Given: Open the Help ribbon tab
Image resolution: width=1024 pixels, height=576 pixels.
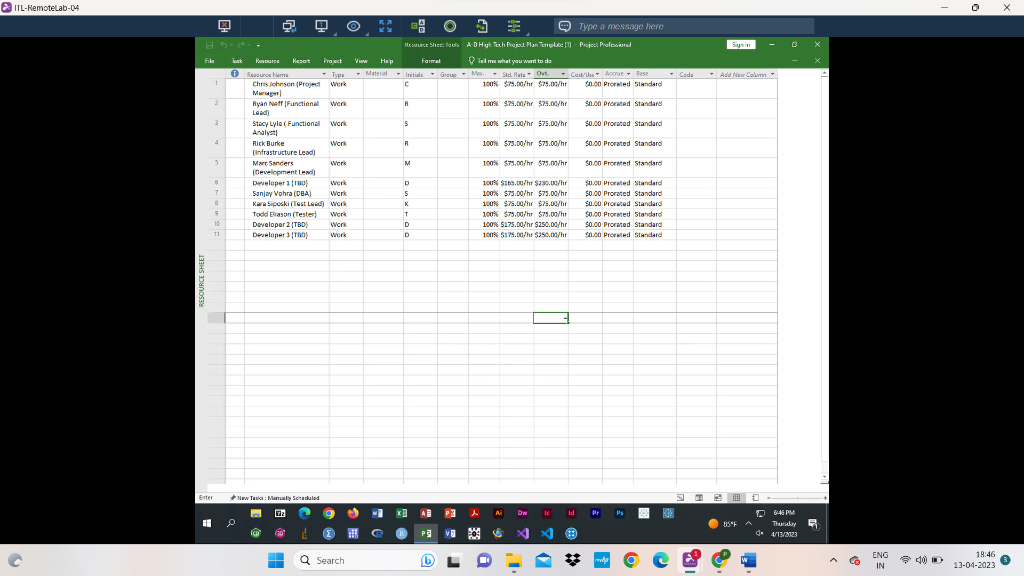Looking at the screenshot, I should [387, 61].
